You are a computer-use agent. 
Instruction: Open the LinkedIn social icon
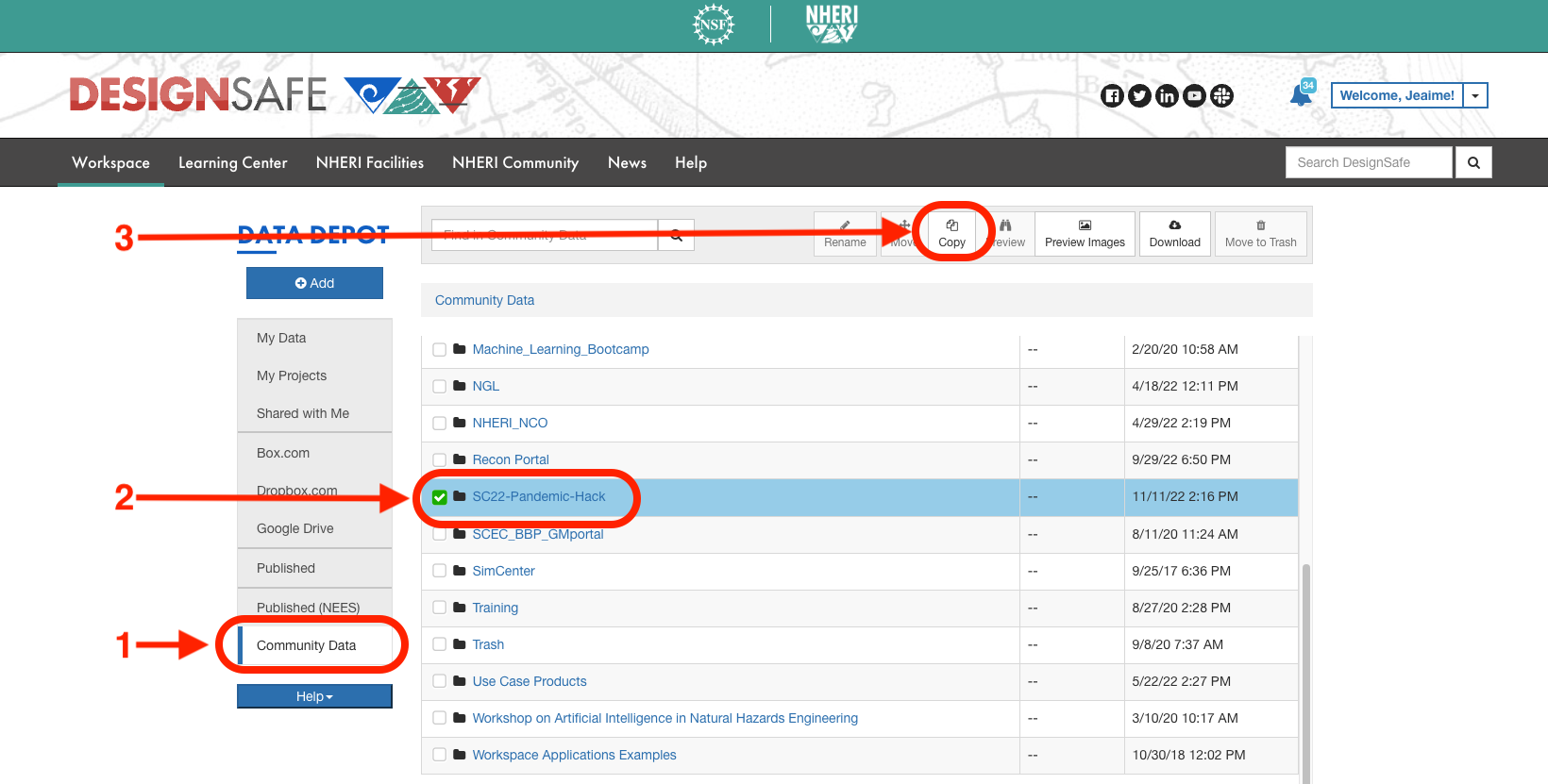[1167, 95]
